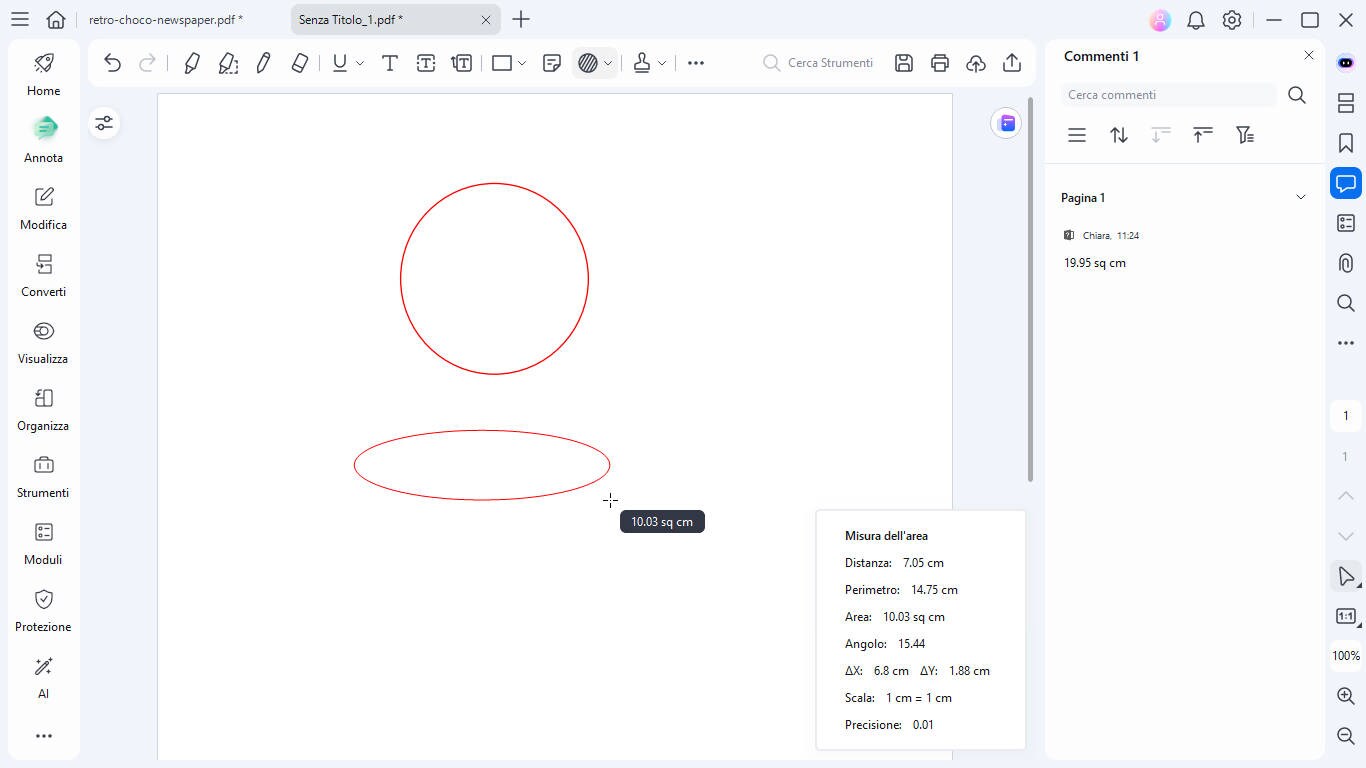Open the Home section
Image resolution: width=1366 pixels, height=768 pixels.
[x=44, y=75]
